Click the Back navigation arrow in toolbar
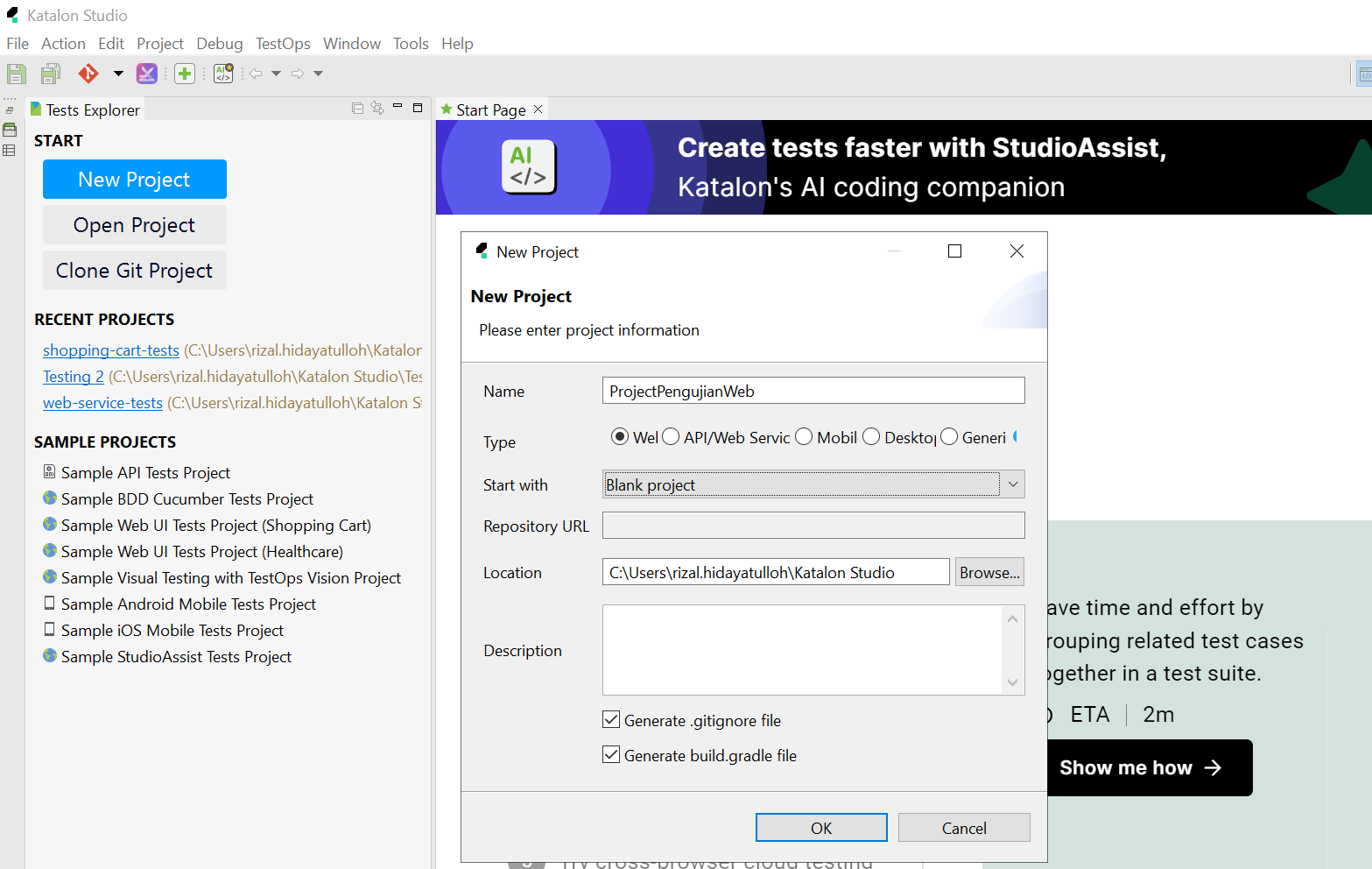This screenshot has width=1372, height=869. pos(256,74)
